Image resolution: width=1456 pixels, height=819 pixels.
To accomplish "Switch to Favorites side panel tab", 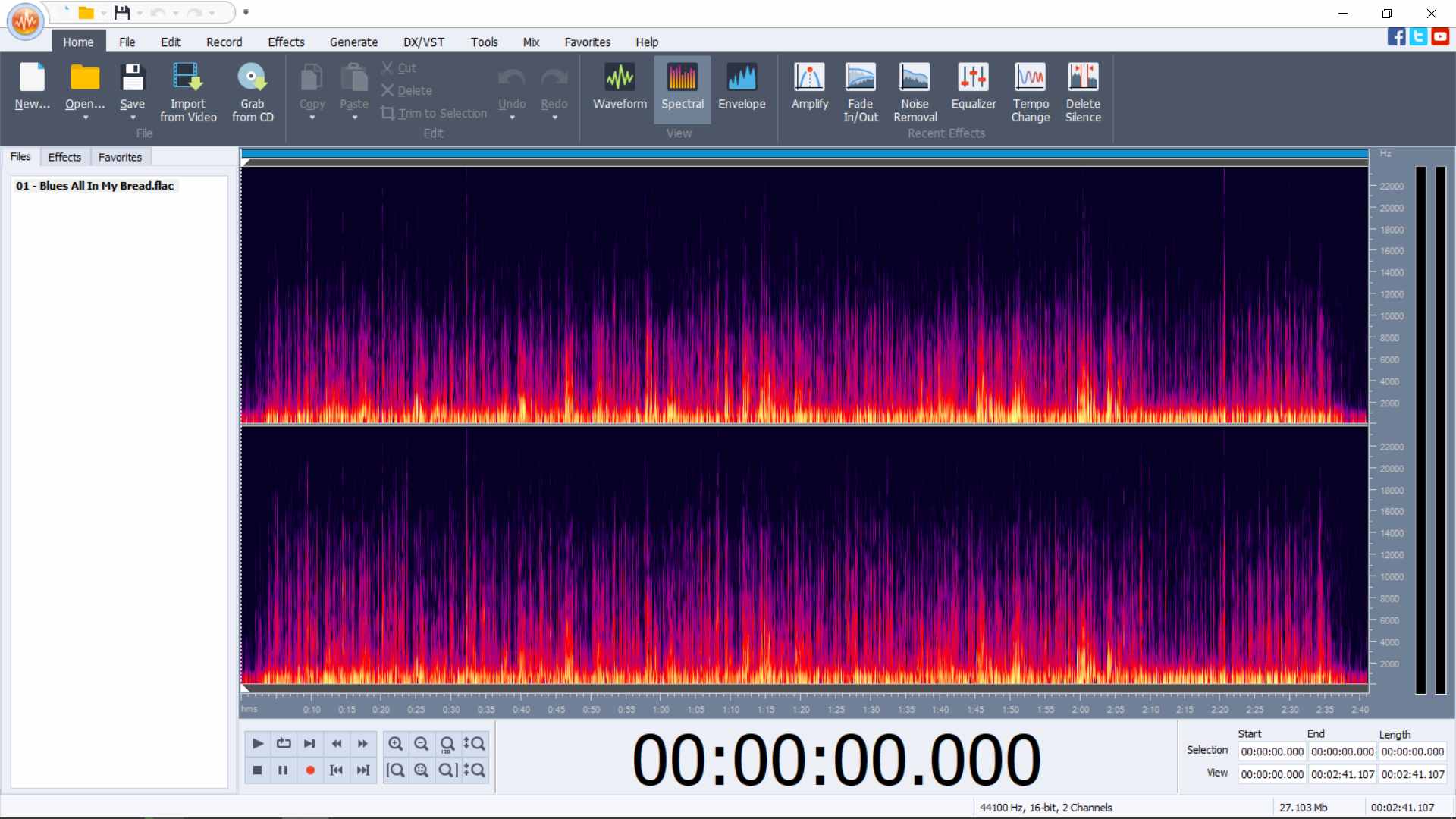I will (x=120, y=157).
